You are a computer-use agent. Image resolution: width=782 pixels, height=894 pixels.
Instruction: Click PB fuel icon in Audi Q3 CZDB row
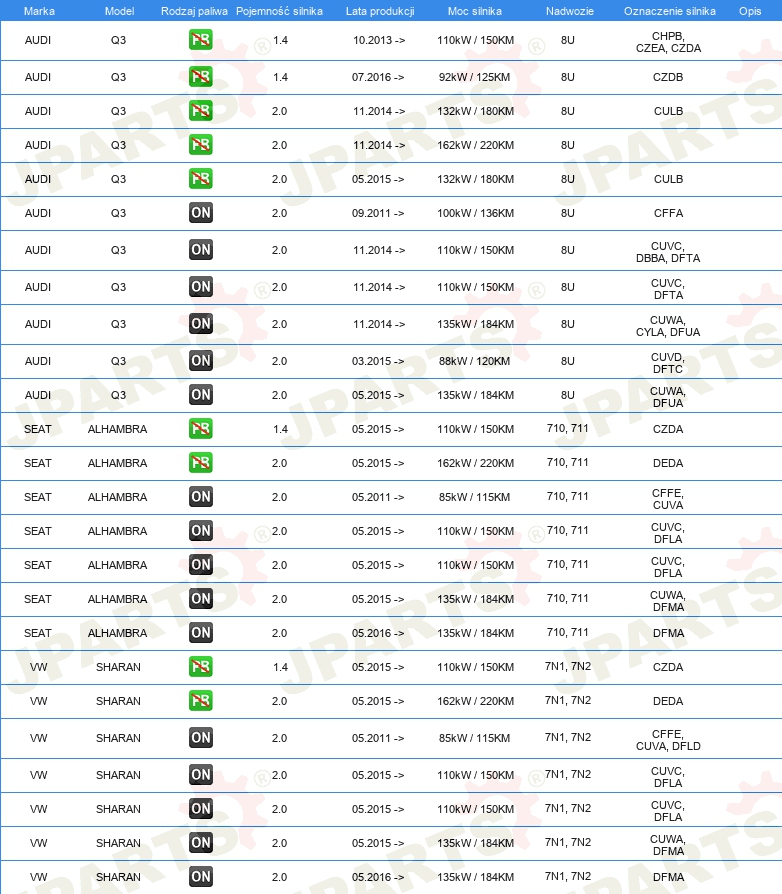tap(201, 76)
